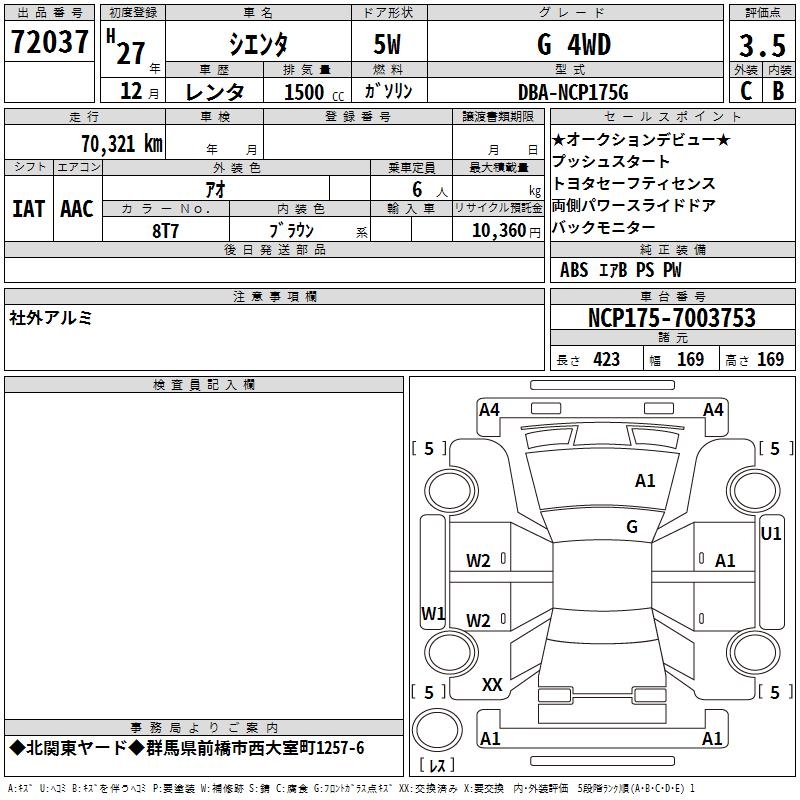The width and height of the screenshot is (800, 800).
Task: Click the door type value 5W
Action: (387, 44)
